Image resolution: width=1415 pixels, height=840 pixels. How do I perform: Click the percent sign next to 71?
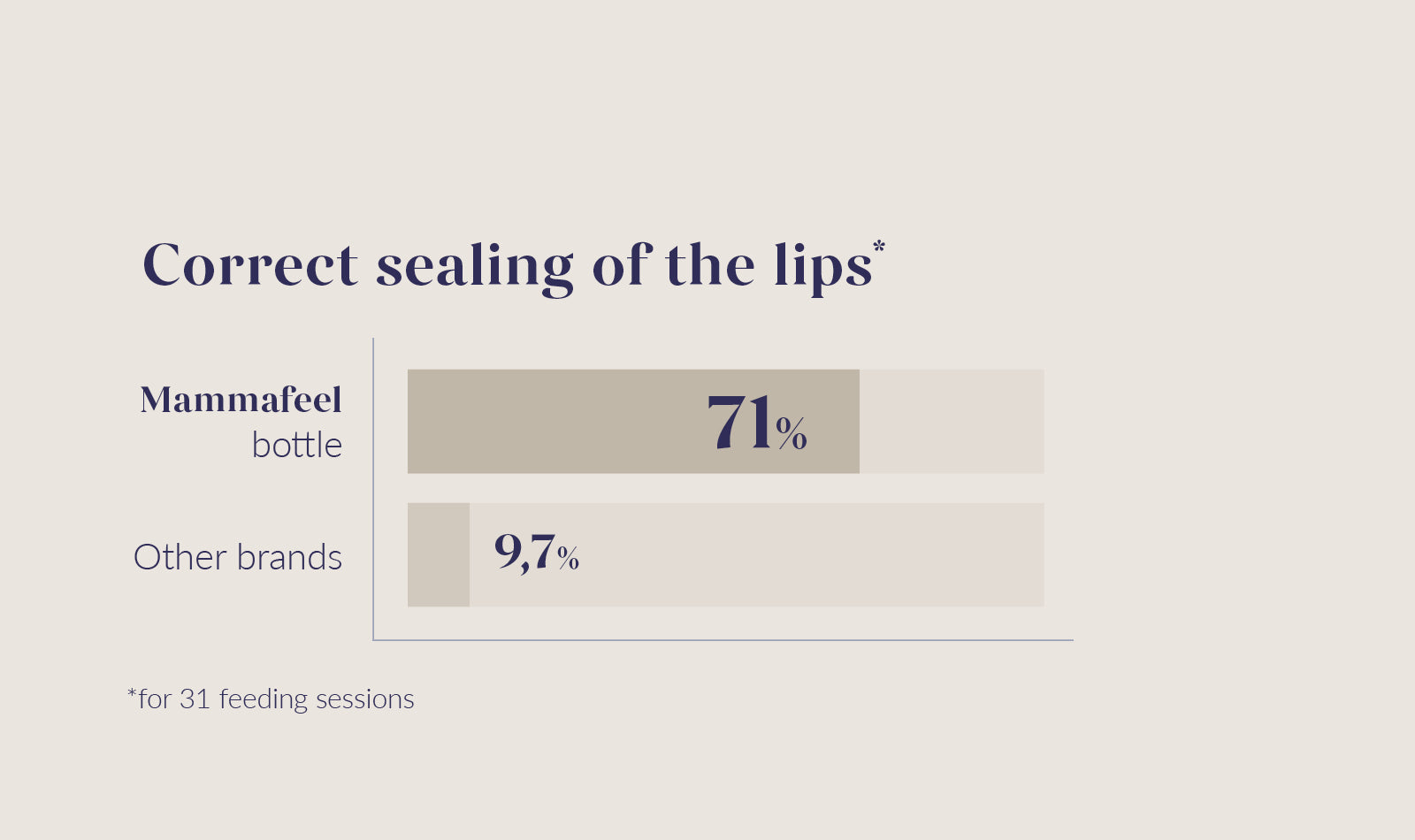point(792,432)
